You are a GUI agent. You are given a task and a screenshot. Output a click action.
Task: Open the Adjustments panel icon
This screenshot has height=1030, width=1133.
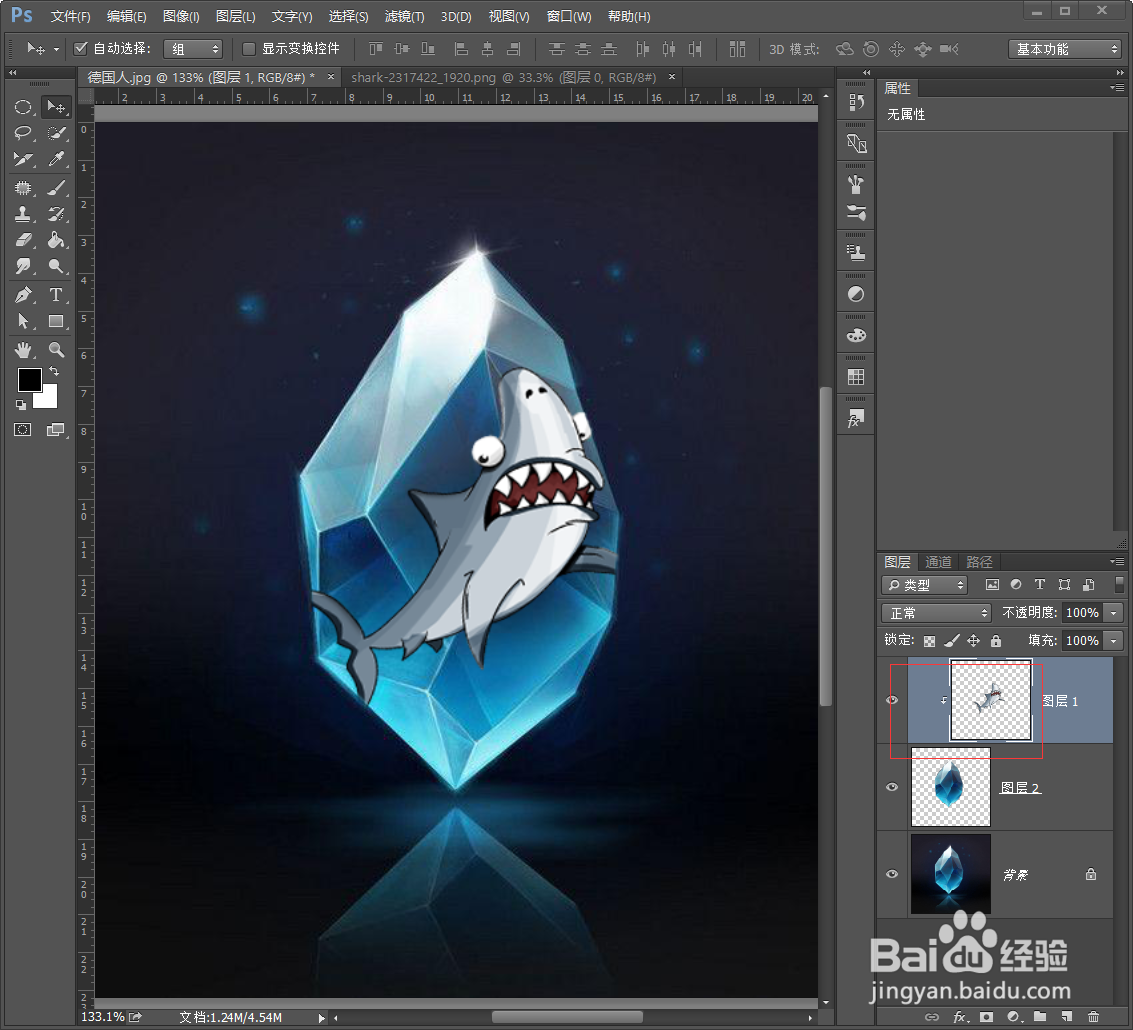tap(856, 294)
